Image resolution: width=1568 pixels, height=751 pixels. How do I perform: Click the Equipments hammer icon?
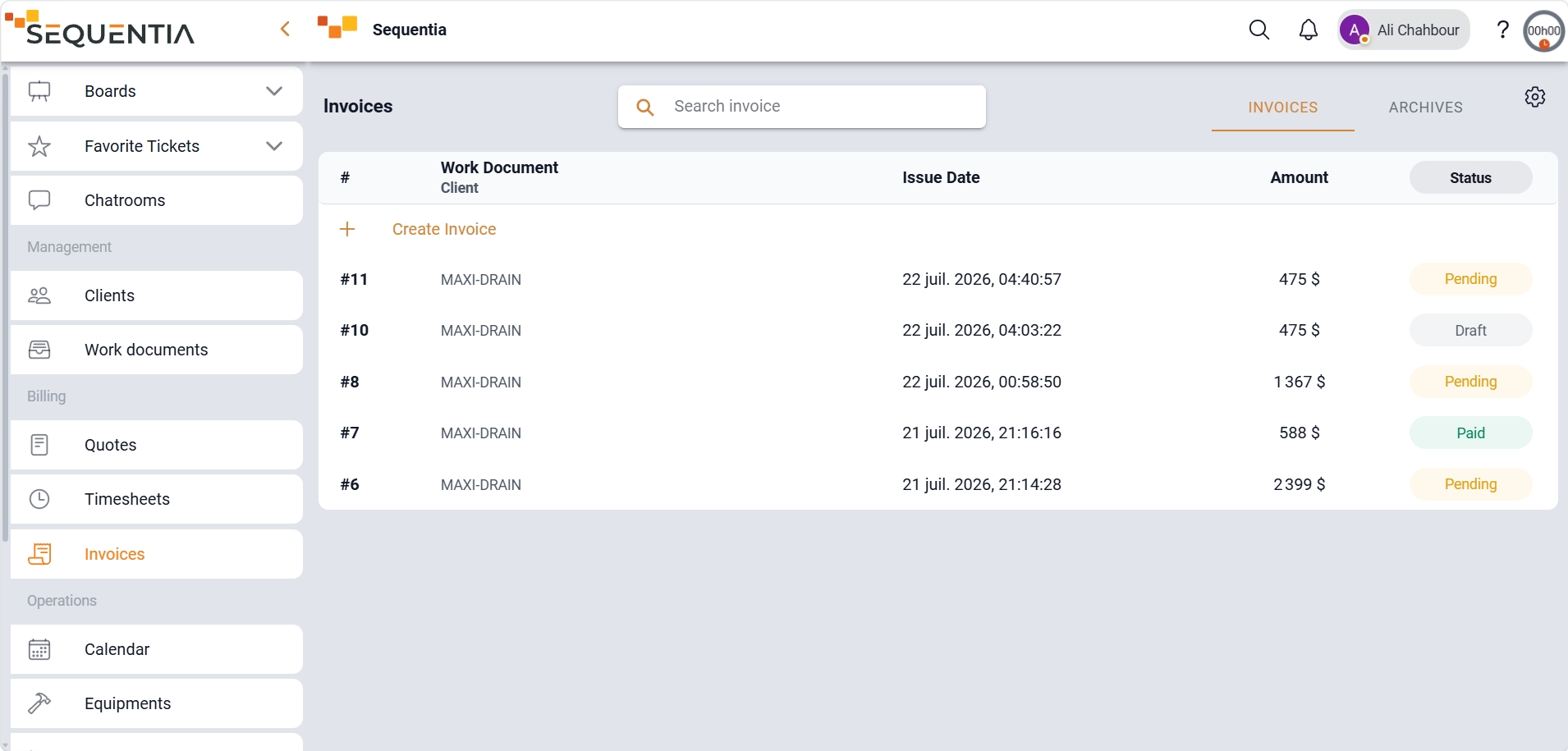(x=39, y=703)
